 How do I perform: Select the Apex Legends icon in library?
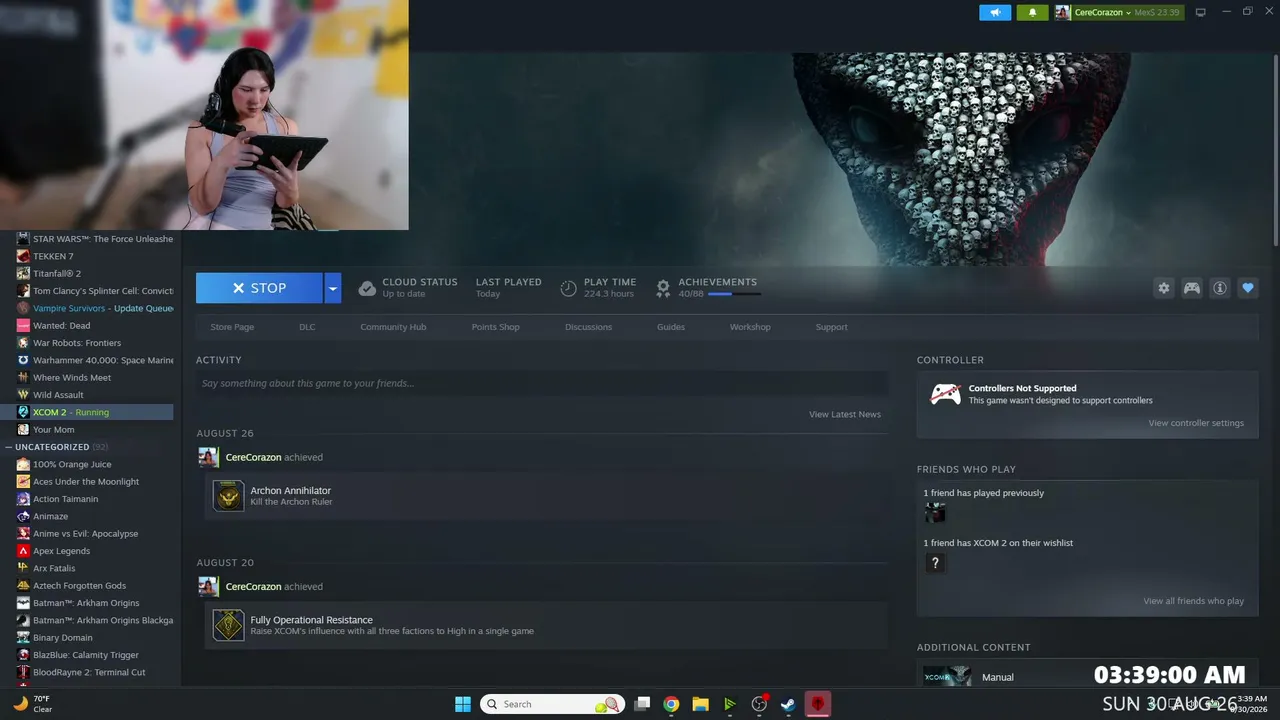click(x=23, y=551)
